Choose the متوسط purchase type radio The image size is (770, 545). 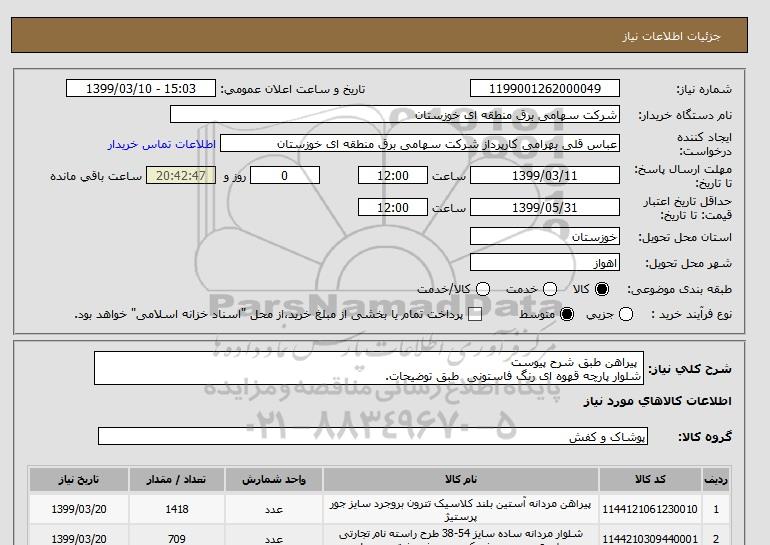tap(567, 314)
